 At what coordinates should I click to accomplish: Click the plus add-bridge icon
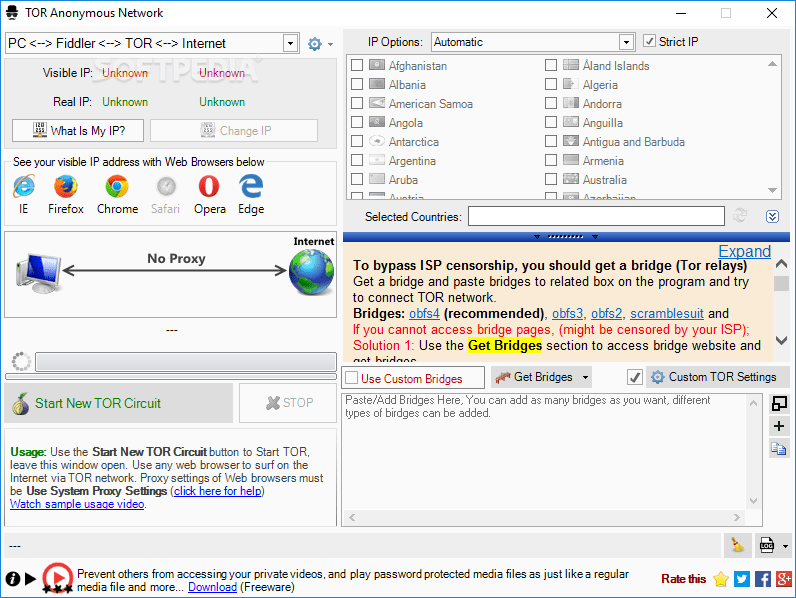[779, 426]
